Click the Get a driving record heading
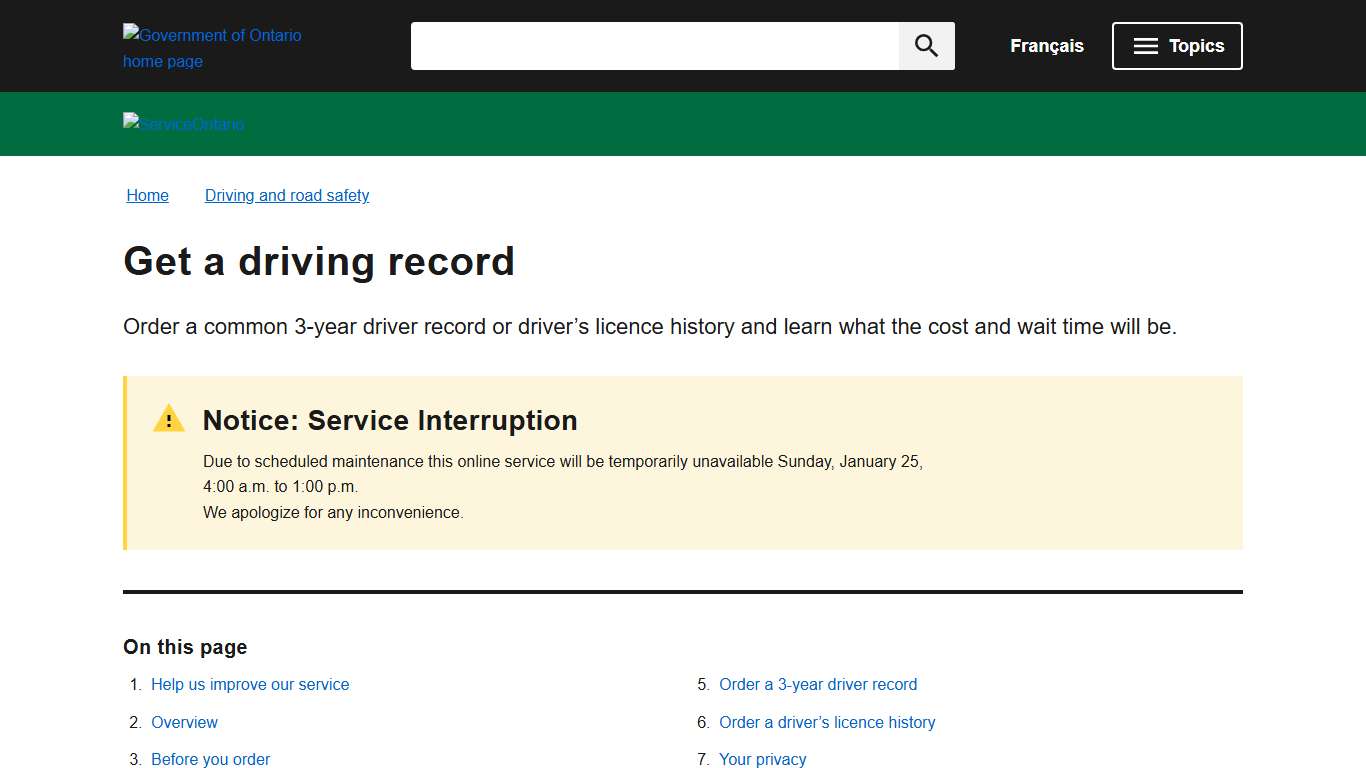Screen dimensions: 1366x768 (x=319, y=262)
